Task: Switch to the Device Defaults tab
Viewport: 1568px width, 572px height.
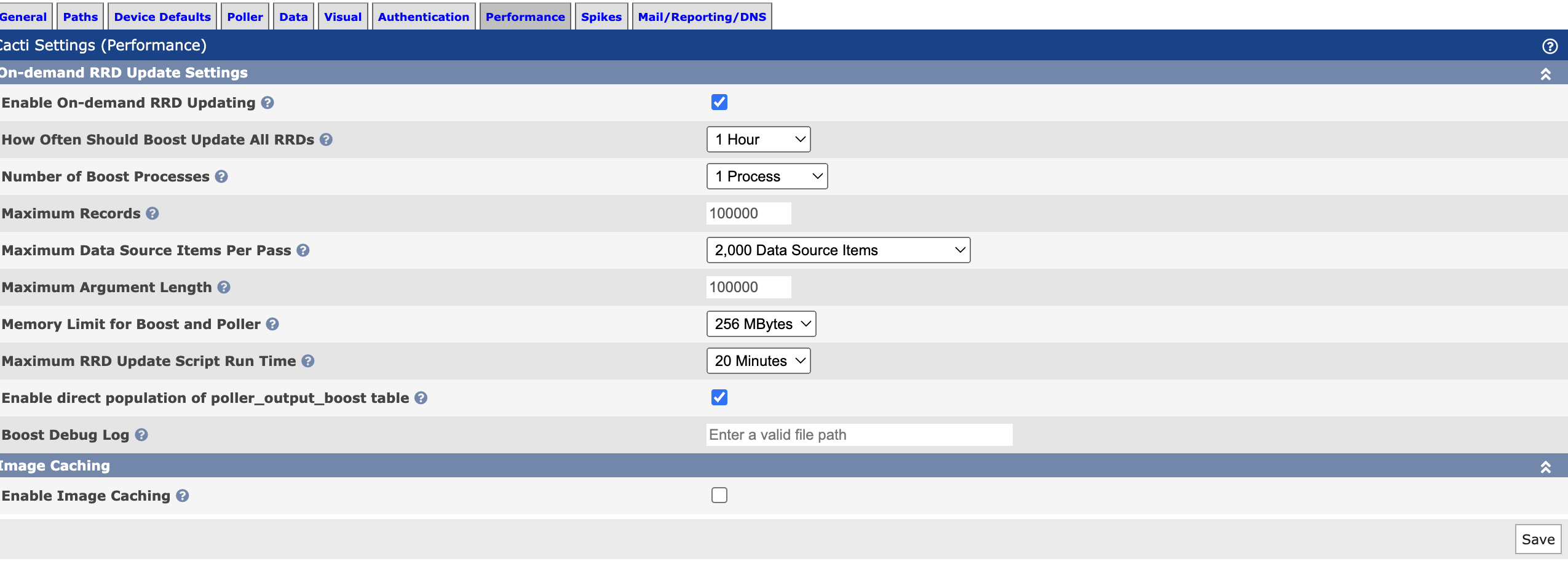Action: click(x=162, y=17)
